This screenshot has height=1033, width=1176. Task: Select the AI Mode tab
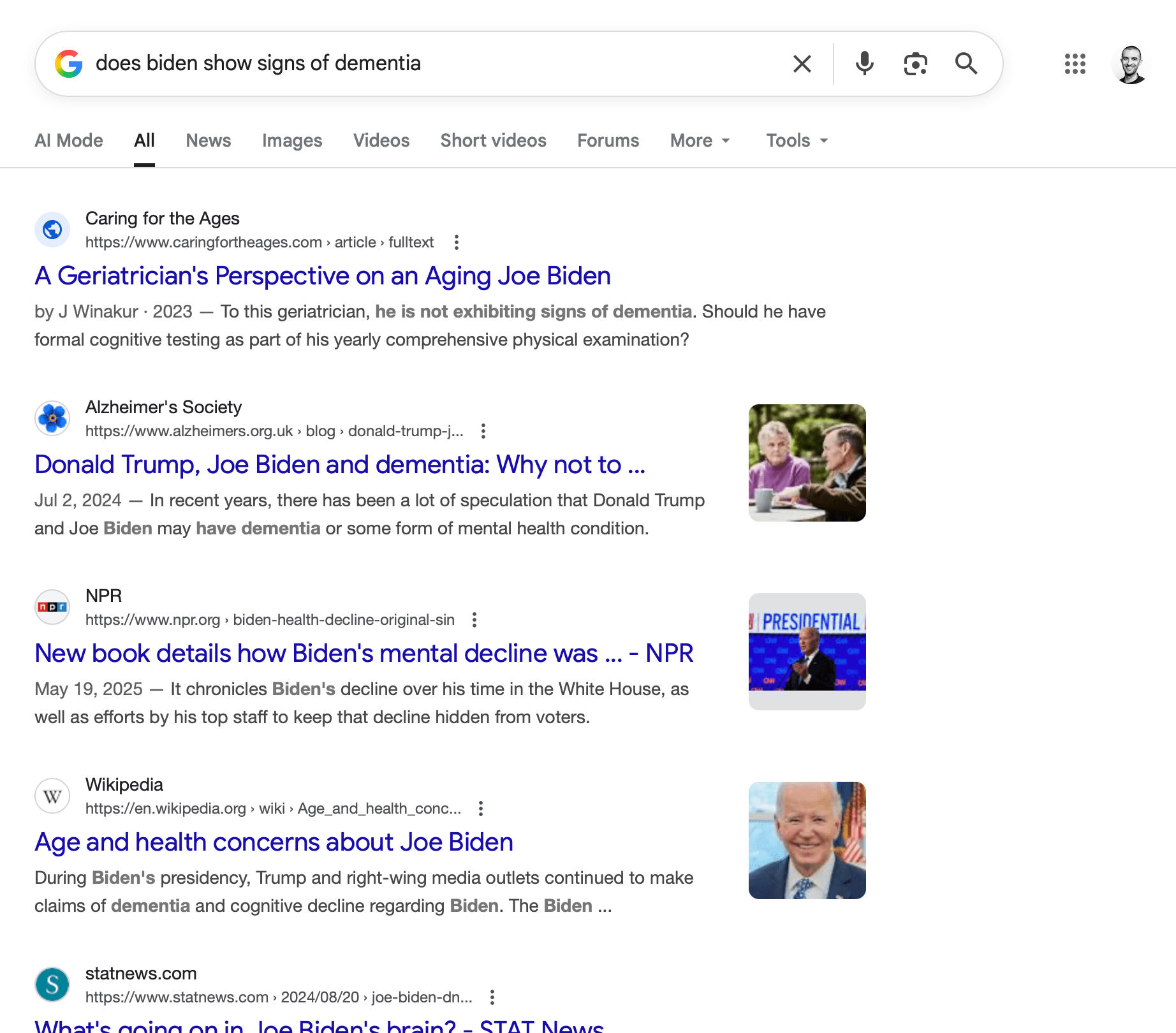[x=69, y=140]
